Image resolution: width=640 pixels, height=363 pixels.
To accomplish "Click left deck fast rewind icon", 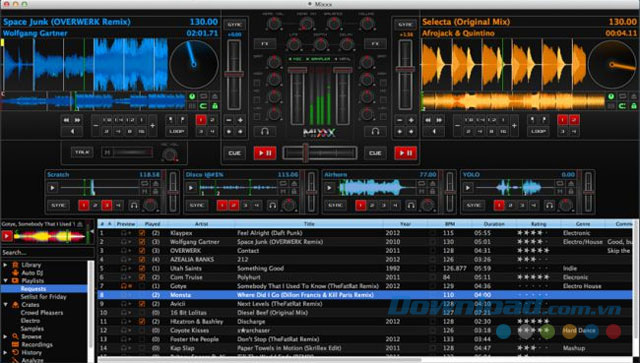I will pos(66,120).
